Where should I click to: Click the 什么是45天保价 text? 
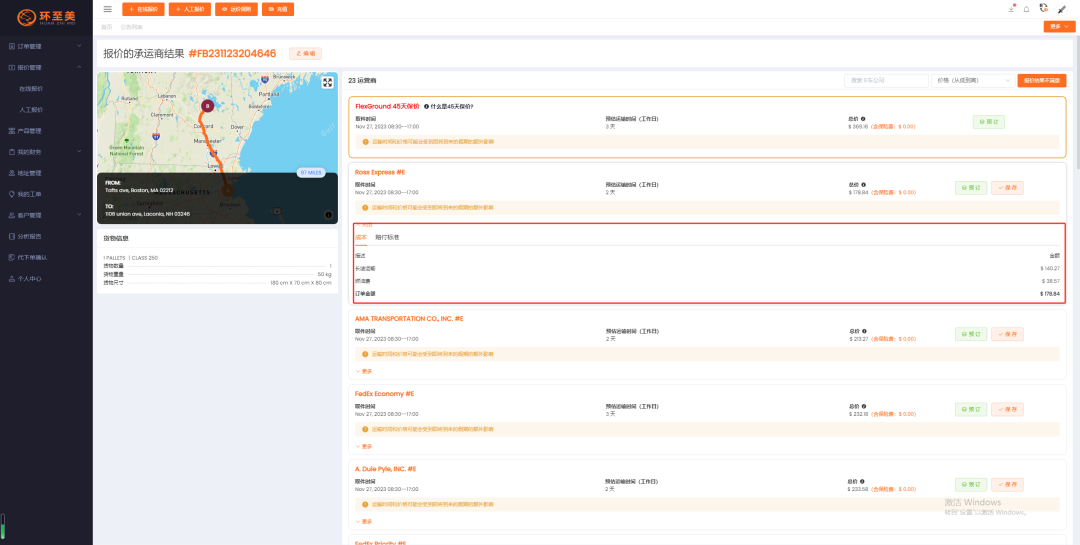coord(453,107)
